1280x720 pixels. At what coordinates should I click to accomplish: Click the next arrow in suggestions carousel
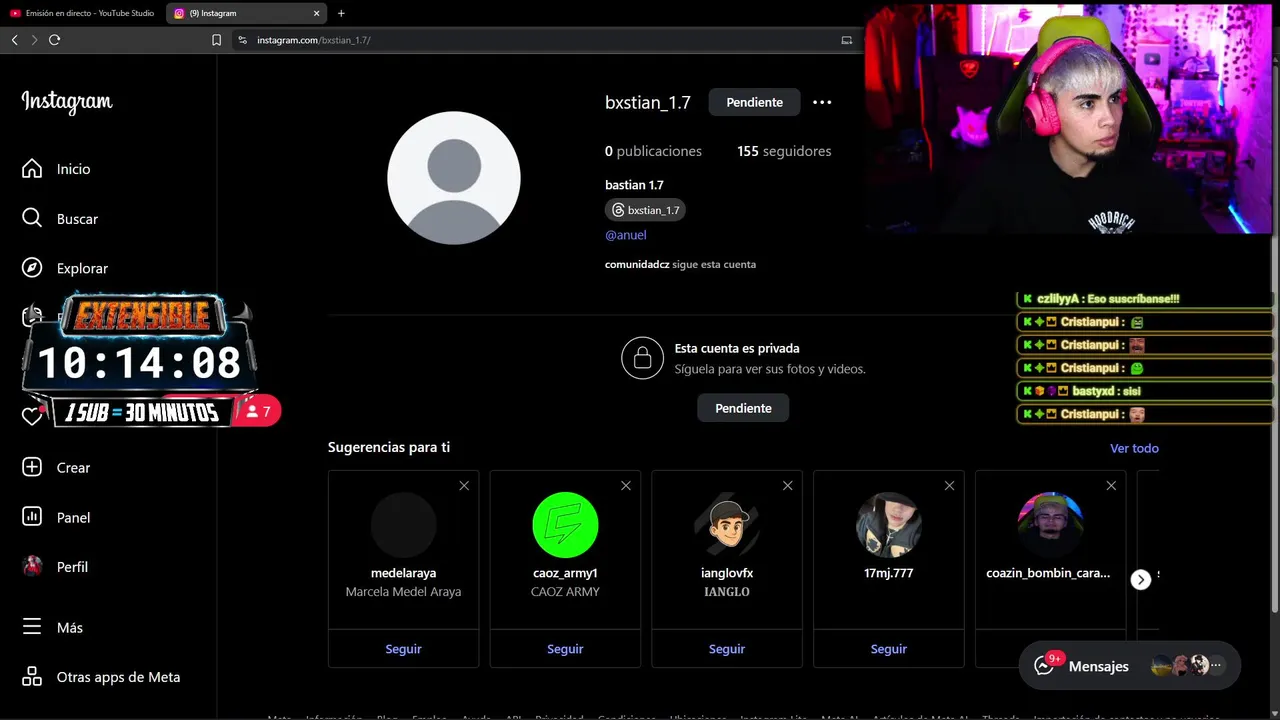coord(1141,579)
